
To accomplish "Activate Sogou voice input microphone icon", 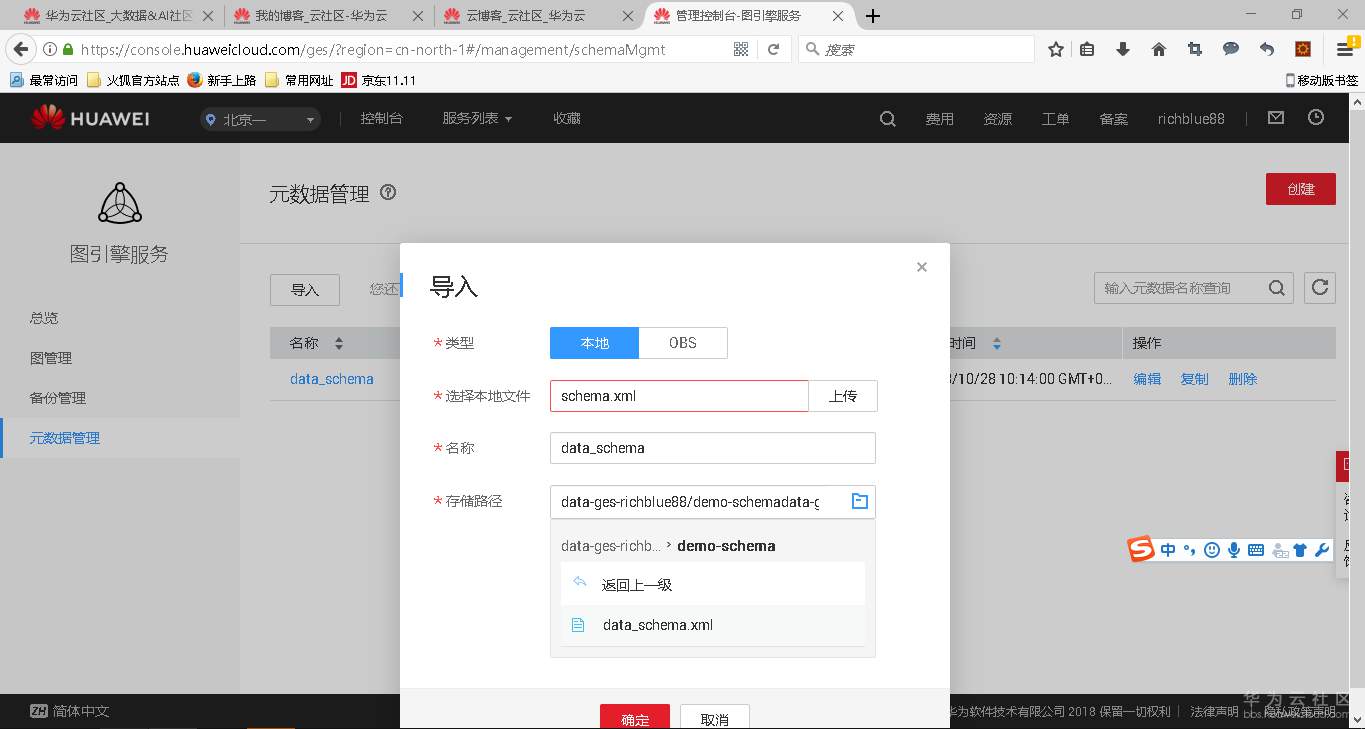I will coord(1234,550).
